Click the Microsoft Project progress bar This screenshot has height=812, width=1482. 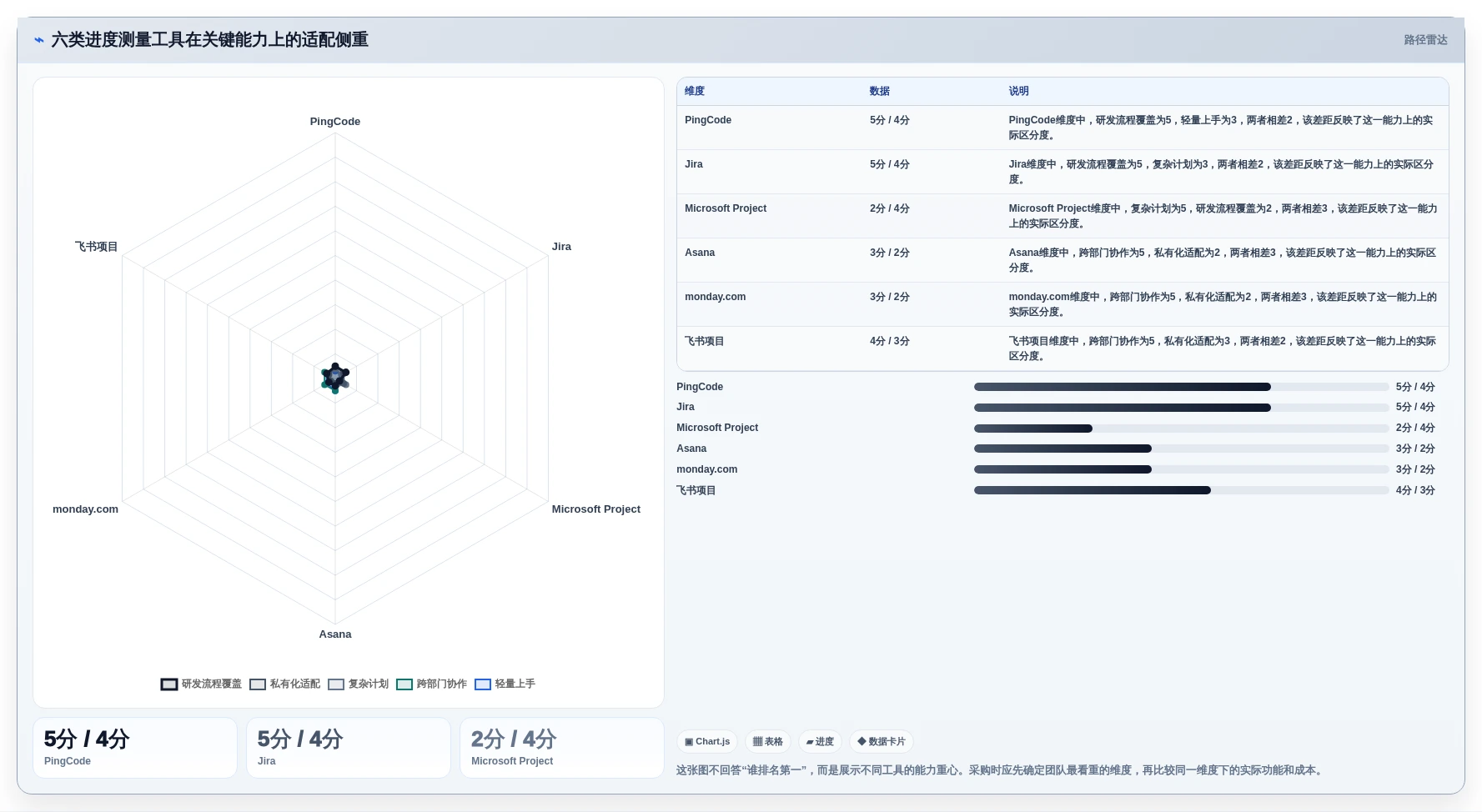coord(1181,429)
